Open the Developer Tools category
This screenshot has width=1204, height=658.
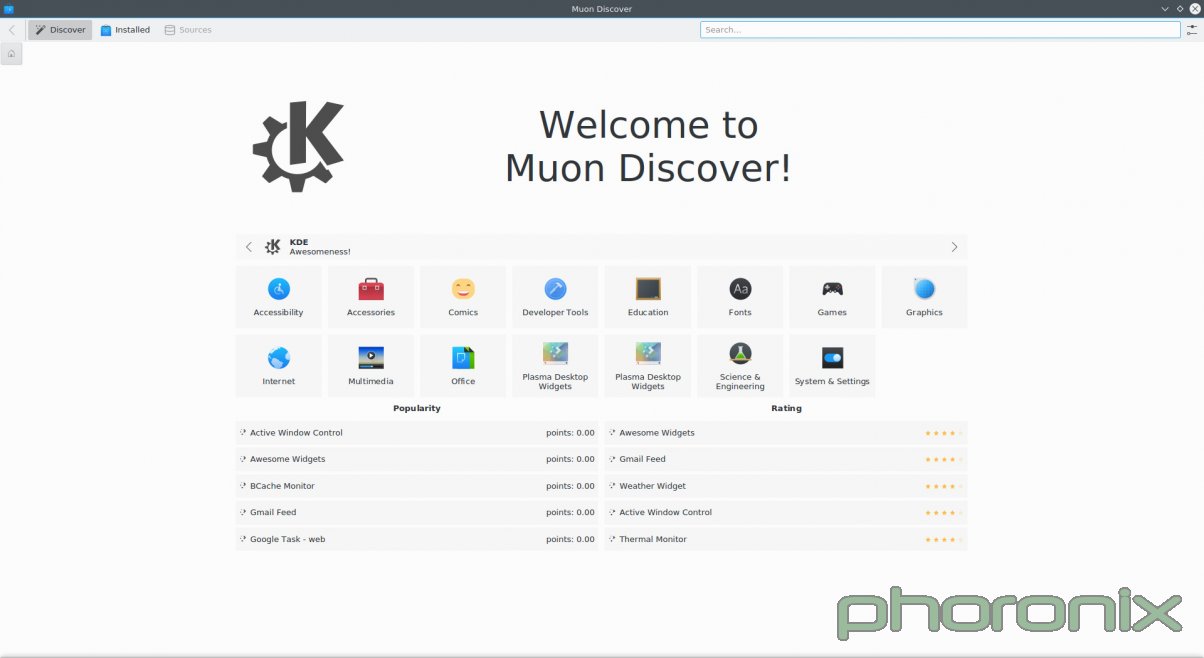[x=554, y=296]
